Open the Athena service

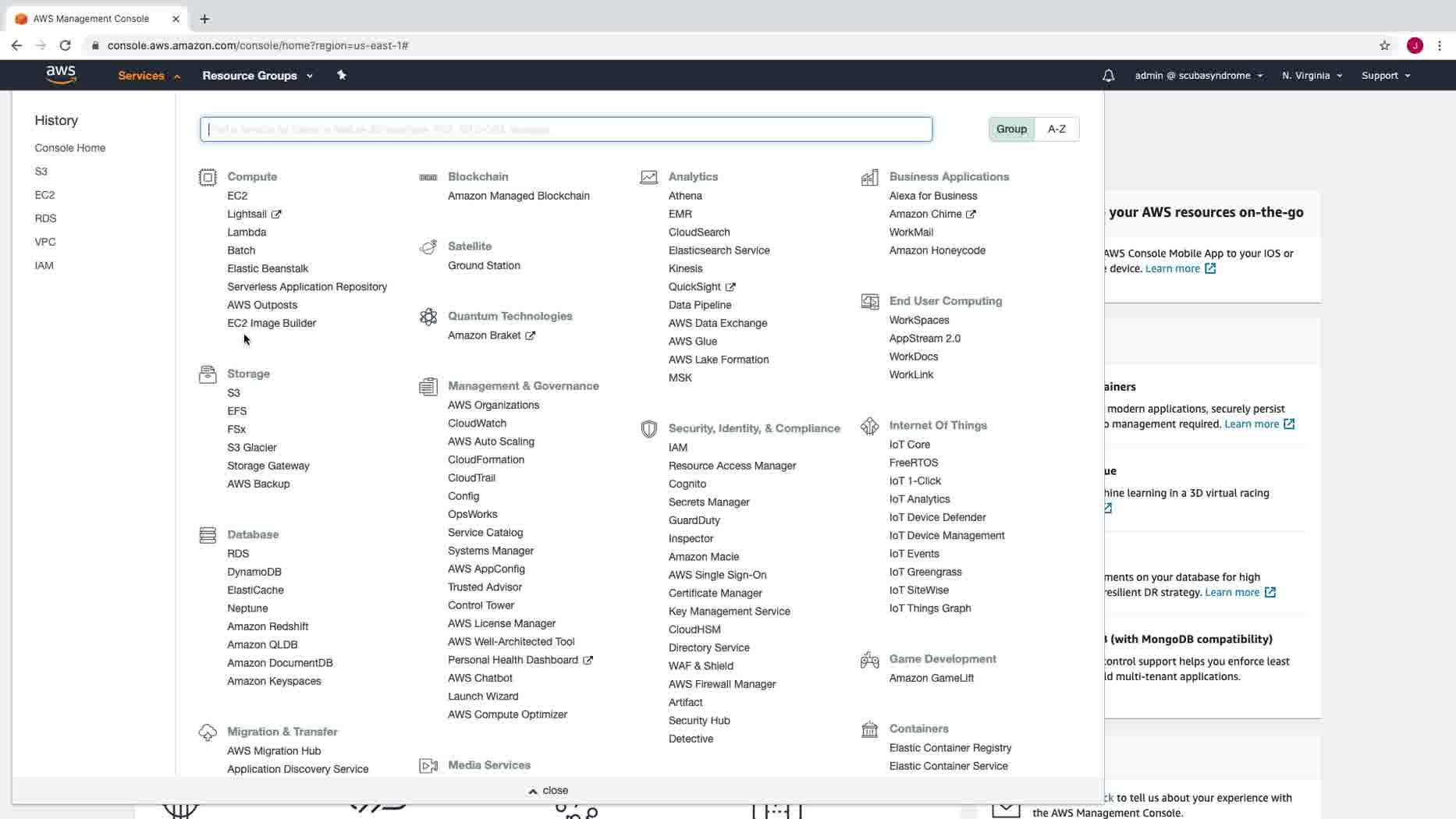pos(685,196)
